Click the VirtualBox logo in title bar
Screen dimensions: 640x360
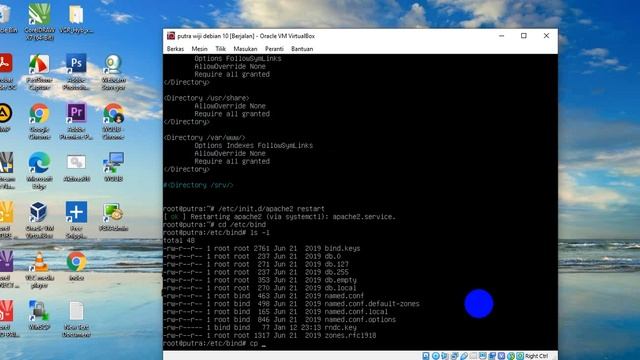[171, 36]
